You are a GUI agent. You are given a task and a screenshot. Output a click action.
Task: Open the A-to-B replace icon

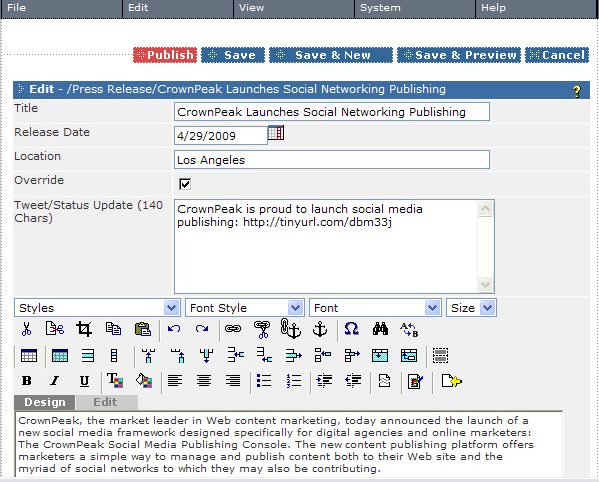[x=409, y=330]
